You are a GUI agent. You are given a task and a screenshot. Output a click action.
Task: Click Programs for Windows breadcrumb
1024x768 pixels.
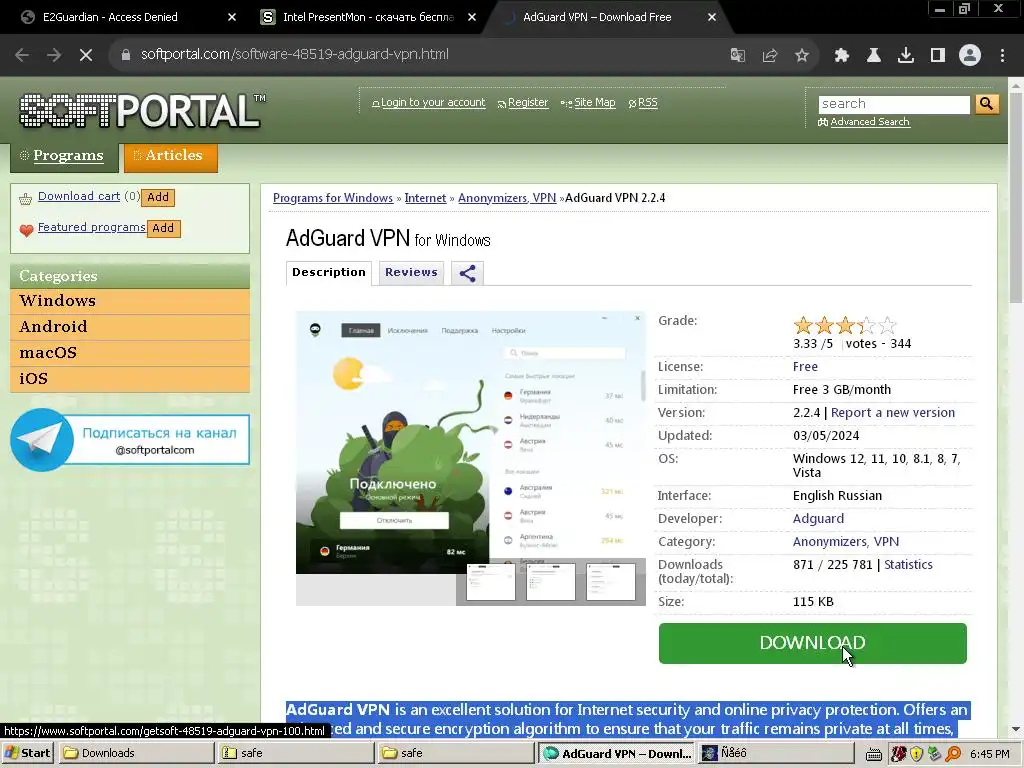tap(332, 198)
